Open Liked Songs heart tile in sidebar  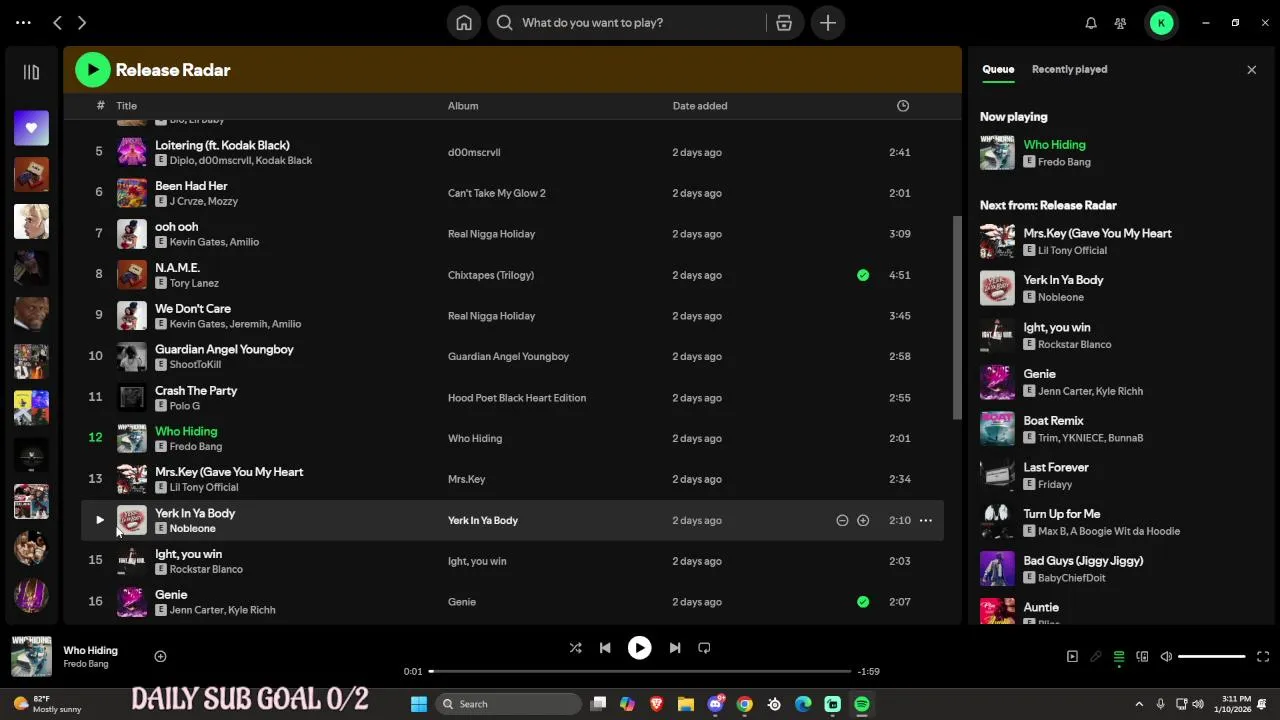click(31, 128)
